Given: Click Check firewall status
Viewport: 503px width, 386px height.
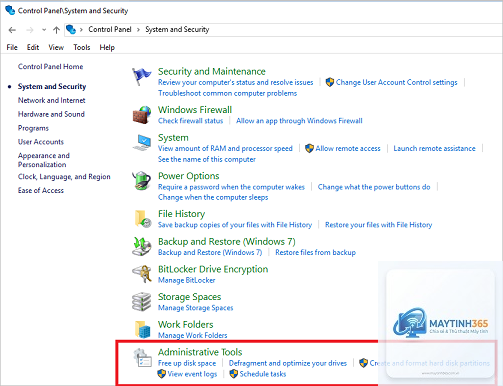Looking at the screenshot, I should [x=190, y=121].
